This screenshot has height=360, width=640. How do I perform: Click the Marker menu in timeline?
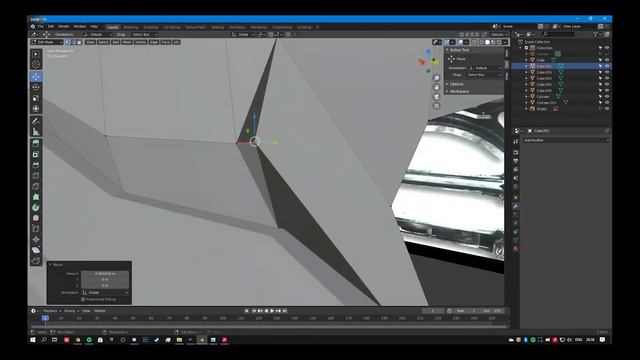[100, 311]
